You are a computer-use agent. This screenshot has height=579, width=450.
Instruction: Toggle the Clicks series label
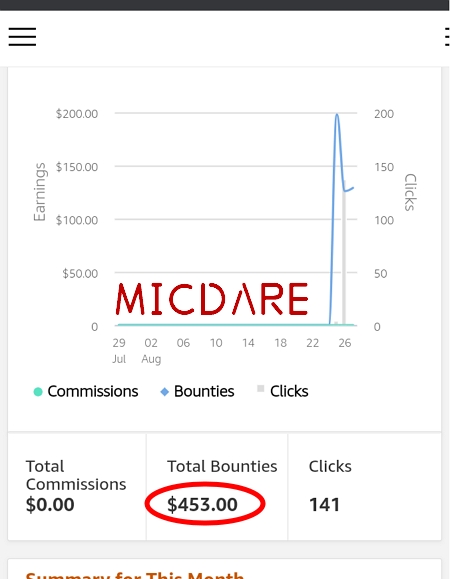click(289, 391)
